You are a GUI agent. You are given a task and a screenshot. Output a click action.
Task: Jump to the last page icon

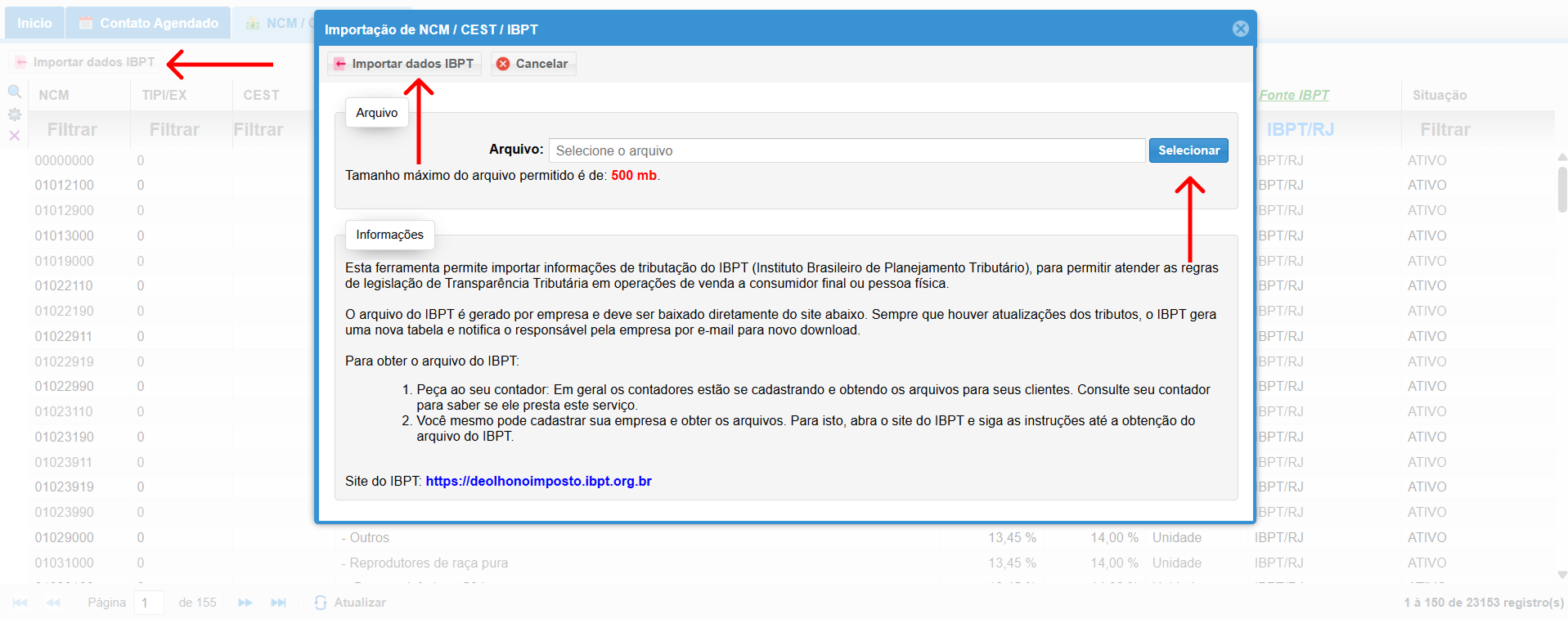(278, 603)
